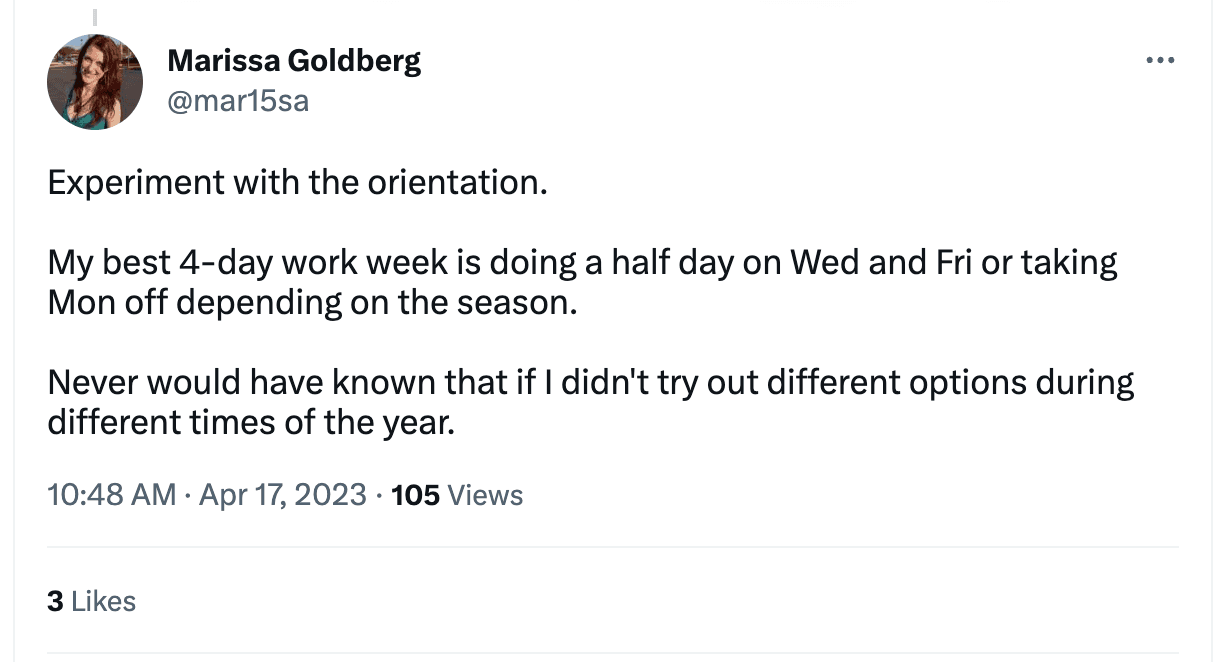The width and height of the screenshot is (1216, 662).
Task: Open the three-dot more options menu
Action: pyautogui.click(x=1160, y=61)
